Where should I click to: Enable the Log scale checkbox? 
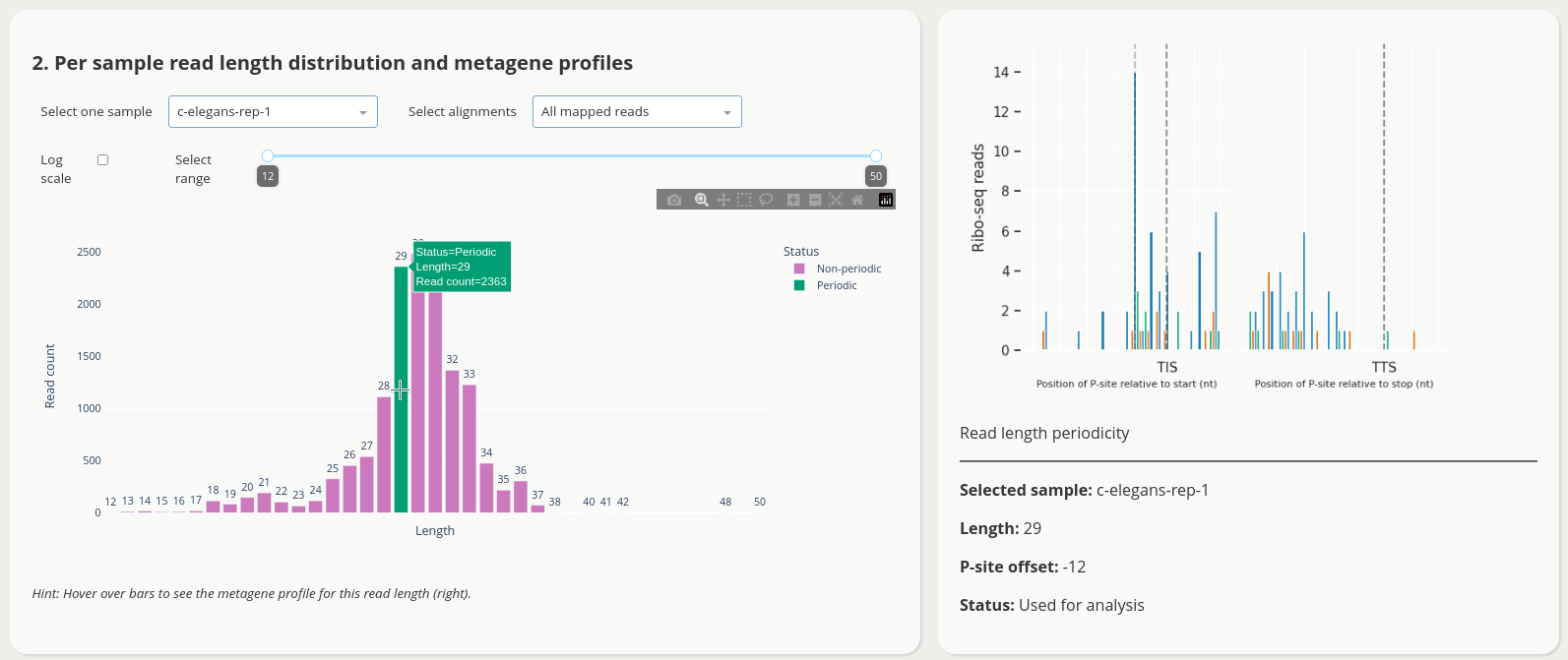pos(102,159)
